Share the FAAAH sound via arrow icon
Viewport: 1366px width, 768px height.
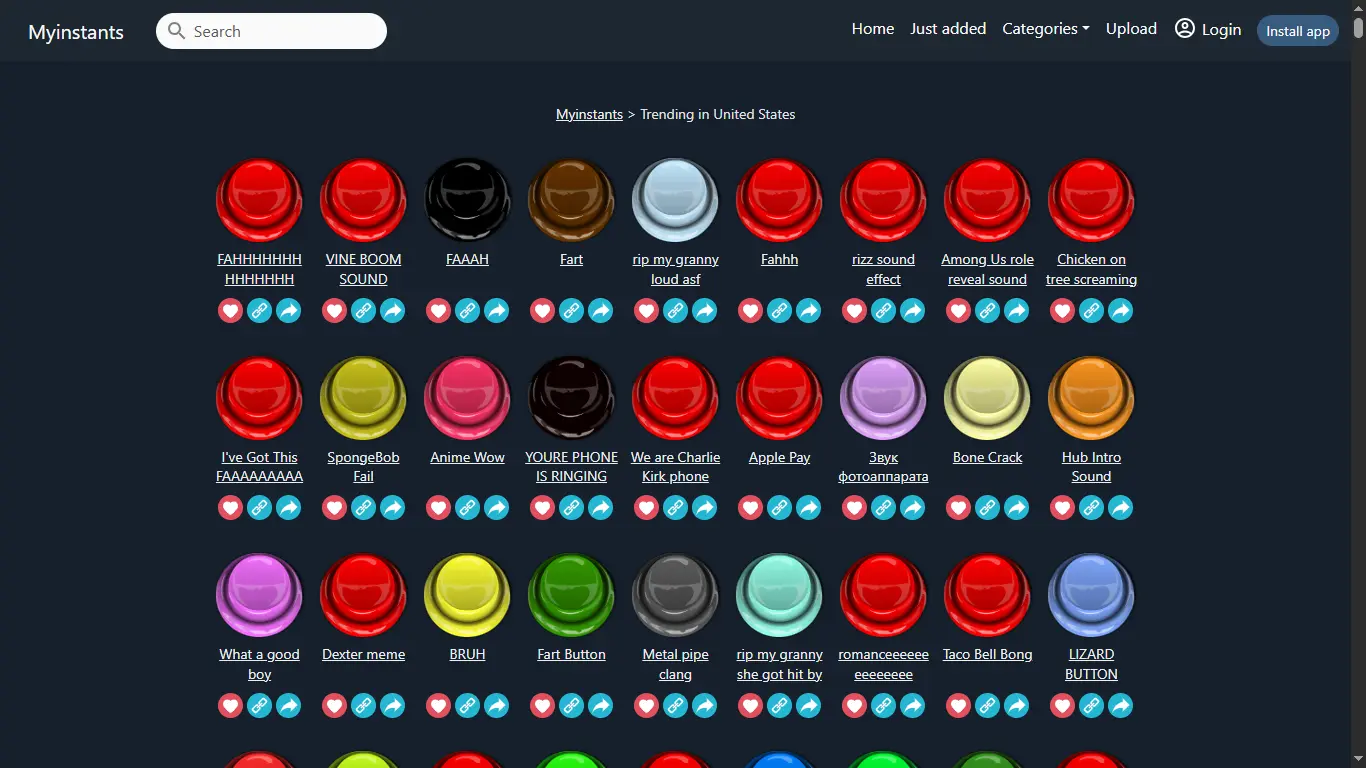pos(496,311)
